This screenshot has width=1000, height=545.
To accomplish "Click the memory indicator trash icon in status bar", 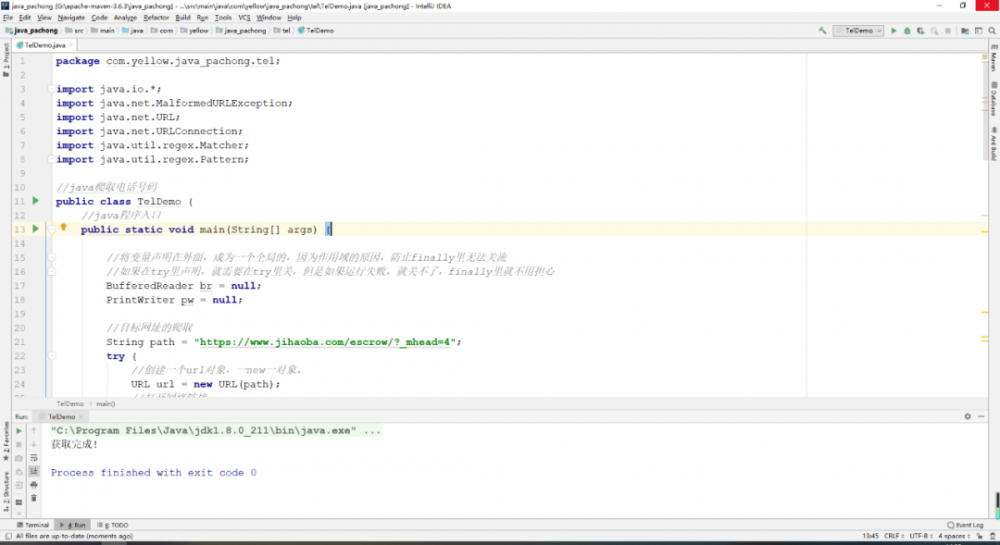I will 993,536.
